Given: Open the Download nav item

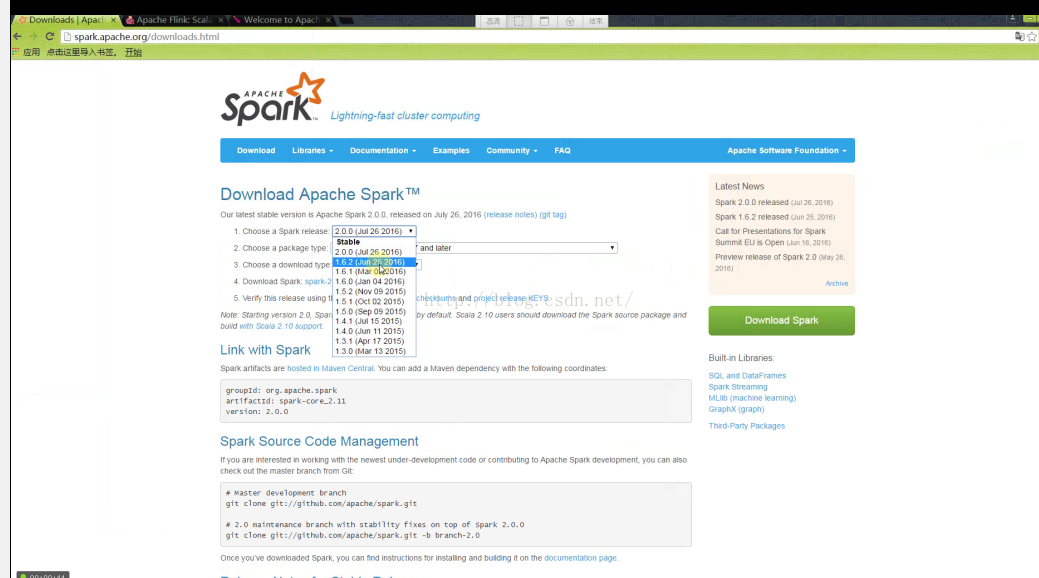Looking at the screenshot, I should click(x=256, y=150).
